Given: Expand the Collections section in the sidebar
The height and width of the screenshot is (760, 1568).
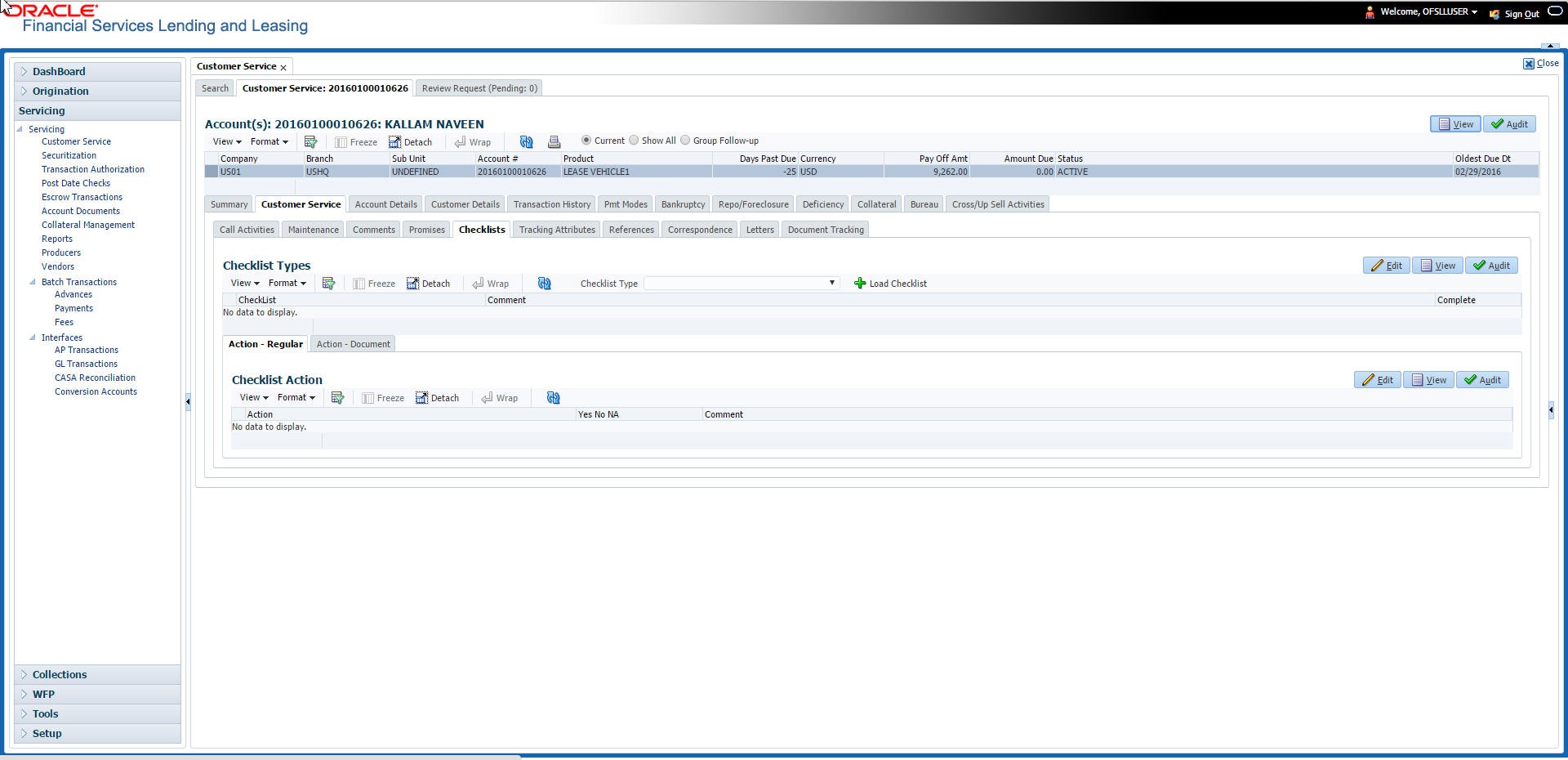Looking at the screenshot, I should pyautogui.click(x=97, y=675).
